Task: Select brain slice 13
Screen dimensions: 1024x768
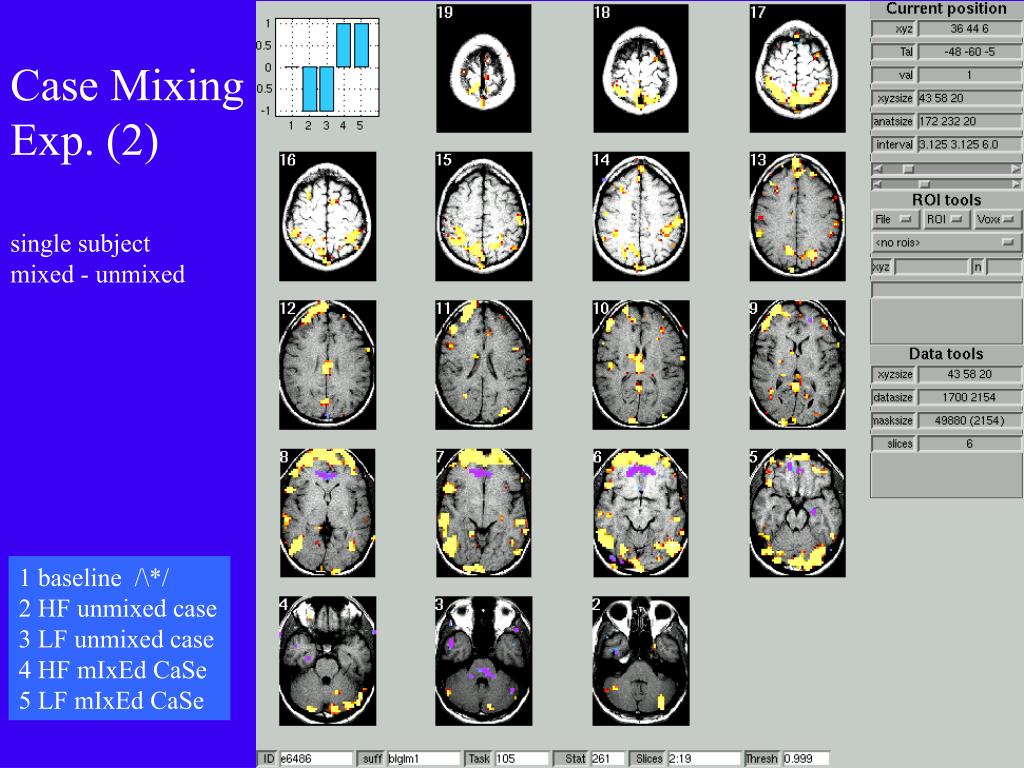Action: coord(797,217)
